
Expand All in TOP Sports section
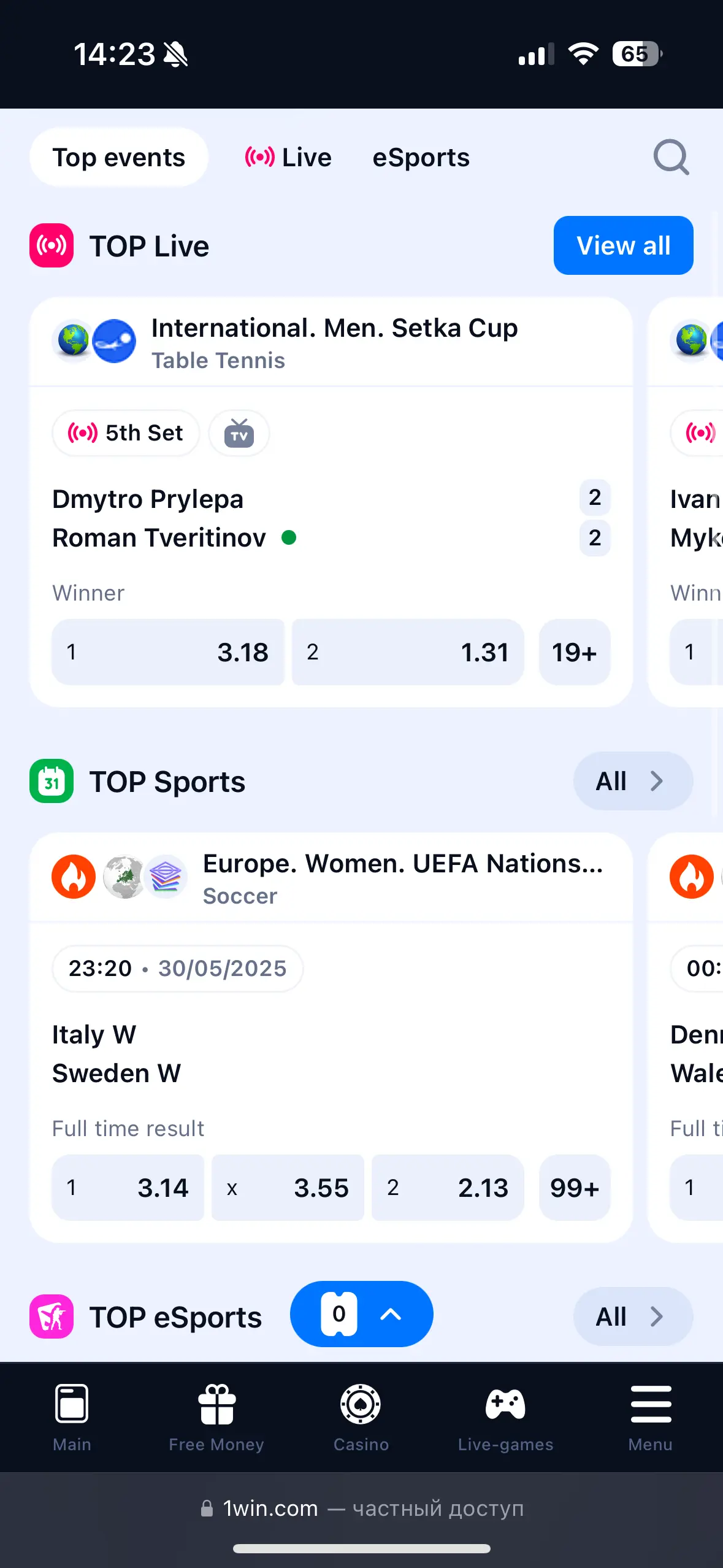[x=633, y=781]
